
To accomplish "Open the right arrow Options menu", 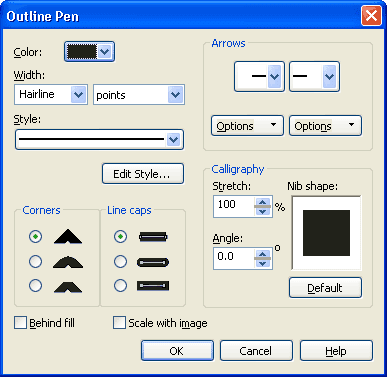I will (325, 126).
